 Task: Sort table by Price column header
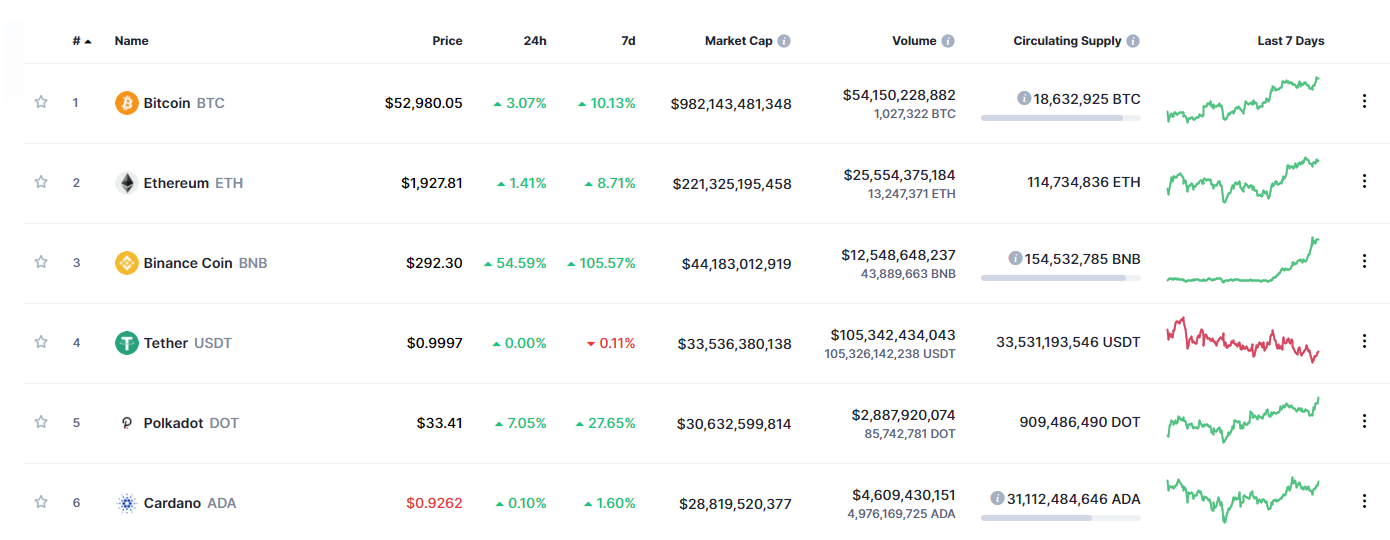(x=447, y=41)
